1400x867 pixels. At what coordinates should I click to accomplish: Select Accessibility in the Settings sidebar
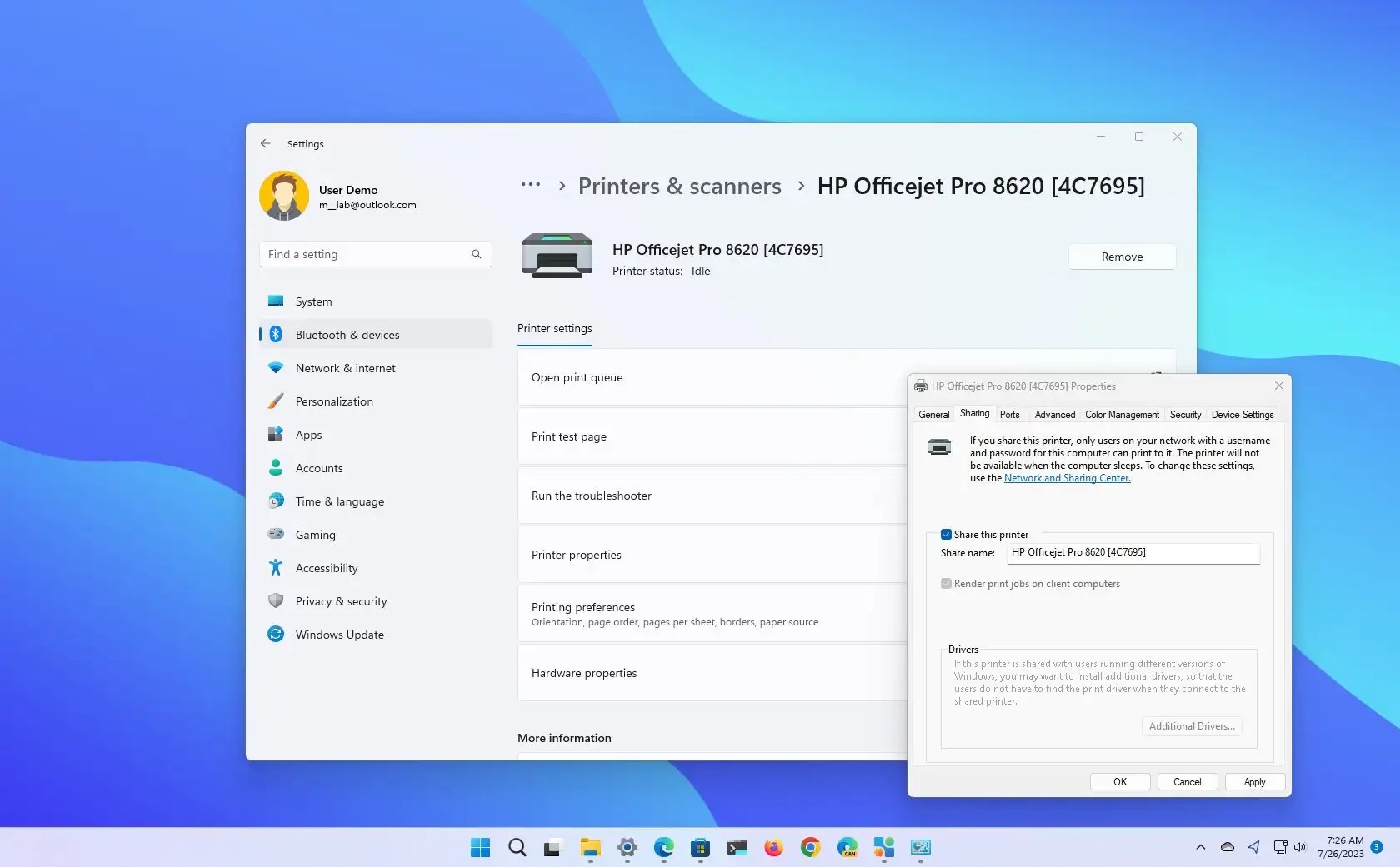(325, 567)
